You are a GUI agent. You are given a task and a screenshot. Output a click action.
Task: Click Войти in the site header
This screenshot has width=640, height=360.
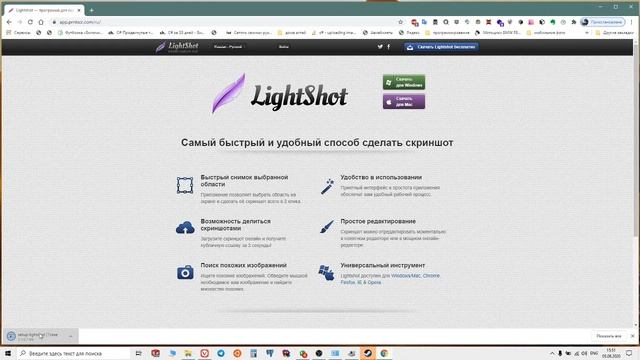(284, 47)
